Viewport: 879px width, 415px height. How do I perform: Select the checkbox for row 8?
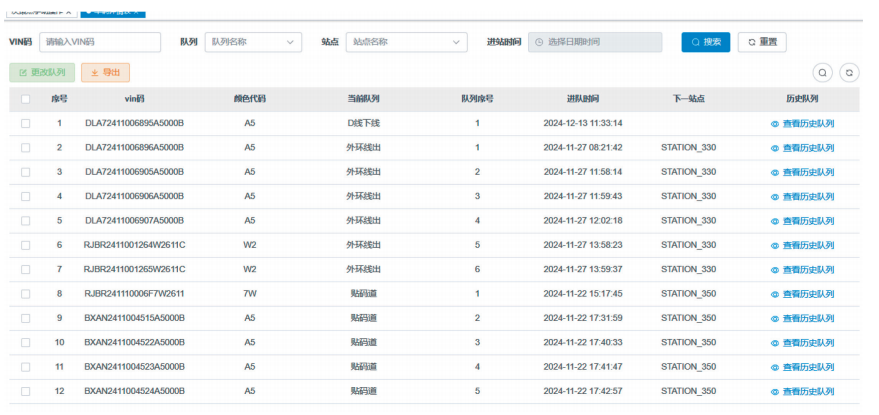(26, 294)
